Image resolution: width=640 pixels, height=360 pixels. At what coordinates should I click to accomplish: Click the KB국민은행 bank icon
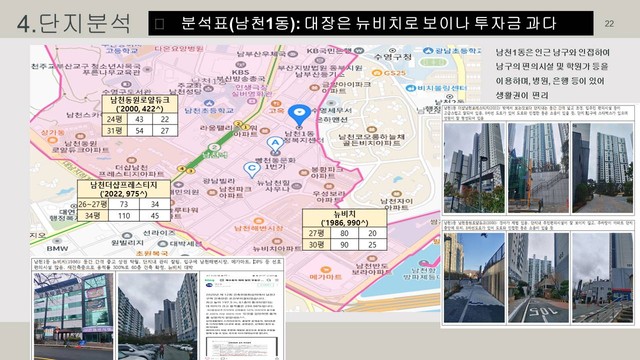click(359, 51)
